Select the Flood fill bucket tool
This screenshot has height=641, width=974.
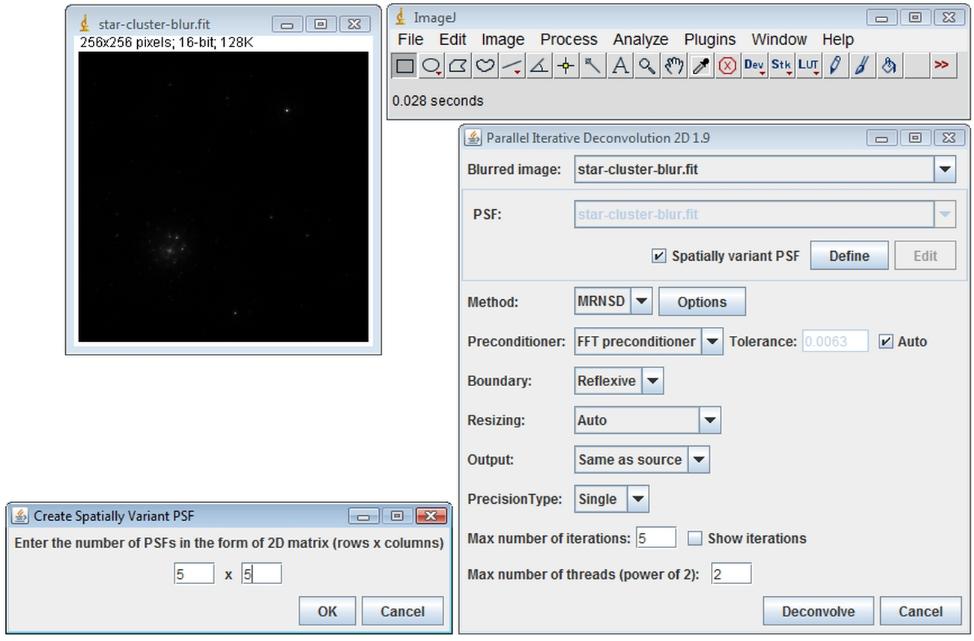click(x=888, y=65)
